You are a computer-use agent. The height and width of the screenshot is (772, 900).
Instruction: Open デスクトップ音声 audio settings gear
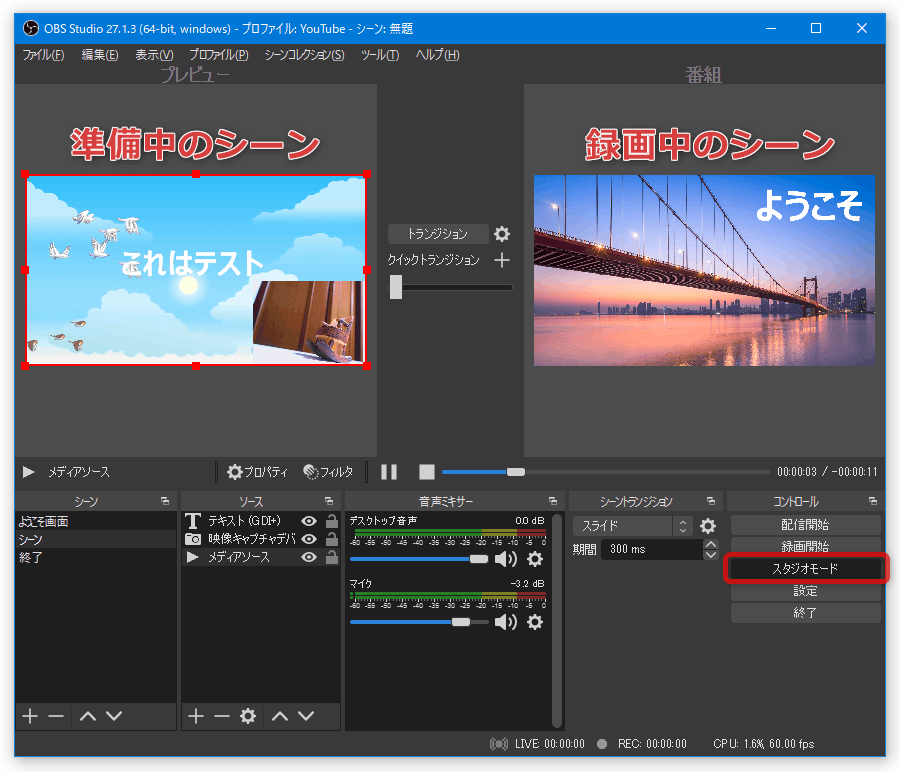tap(535, 559)
